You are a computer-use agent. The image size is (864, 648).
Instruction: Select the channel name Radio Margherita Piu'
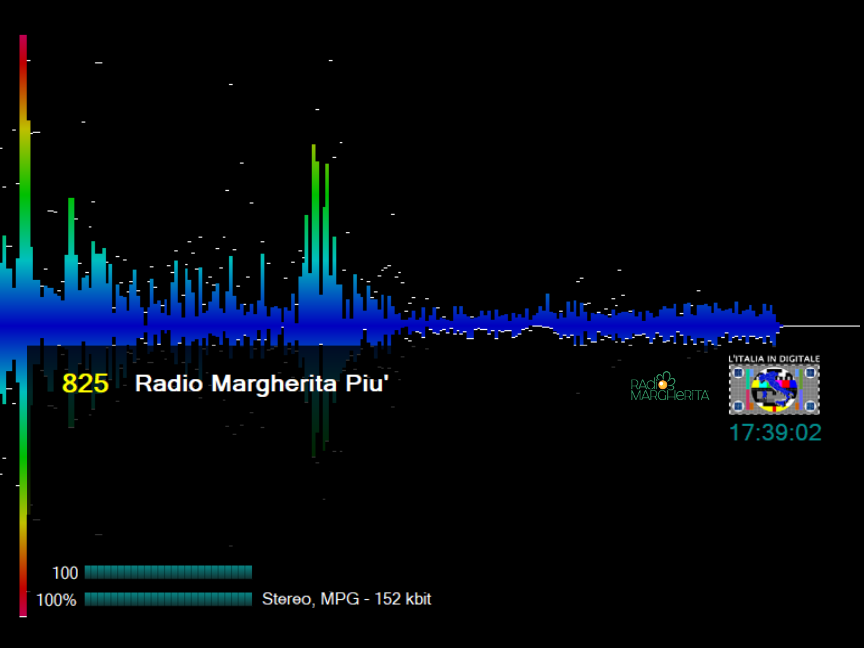click(261, 383)
